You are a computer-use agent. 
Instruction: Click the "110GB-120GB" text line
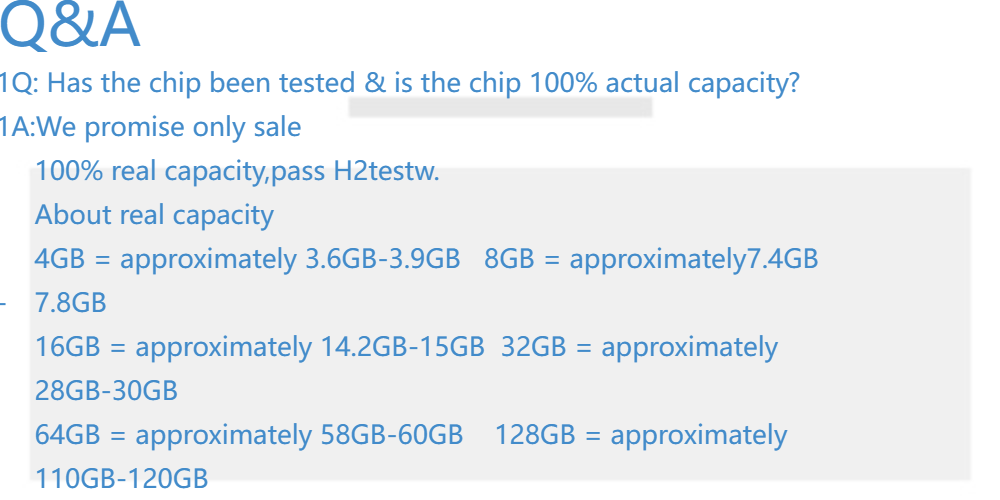121,479
